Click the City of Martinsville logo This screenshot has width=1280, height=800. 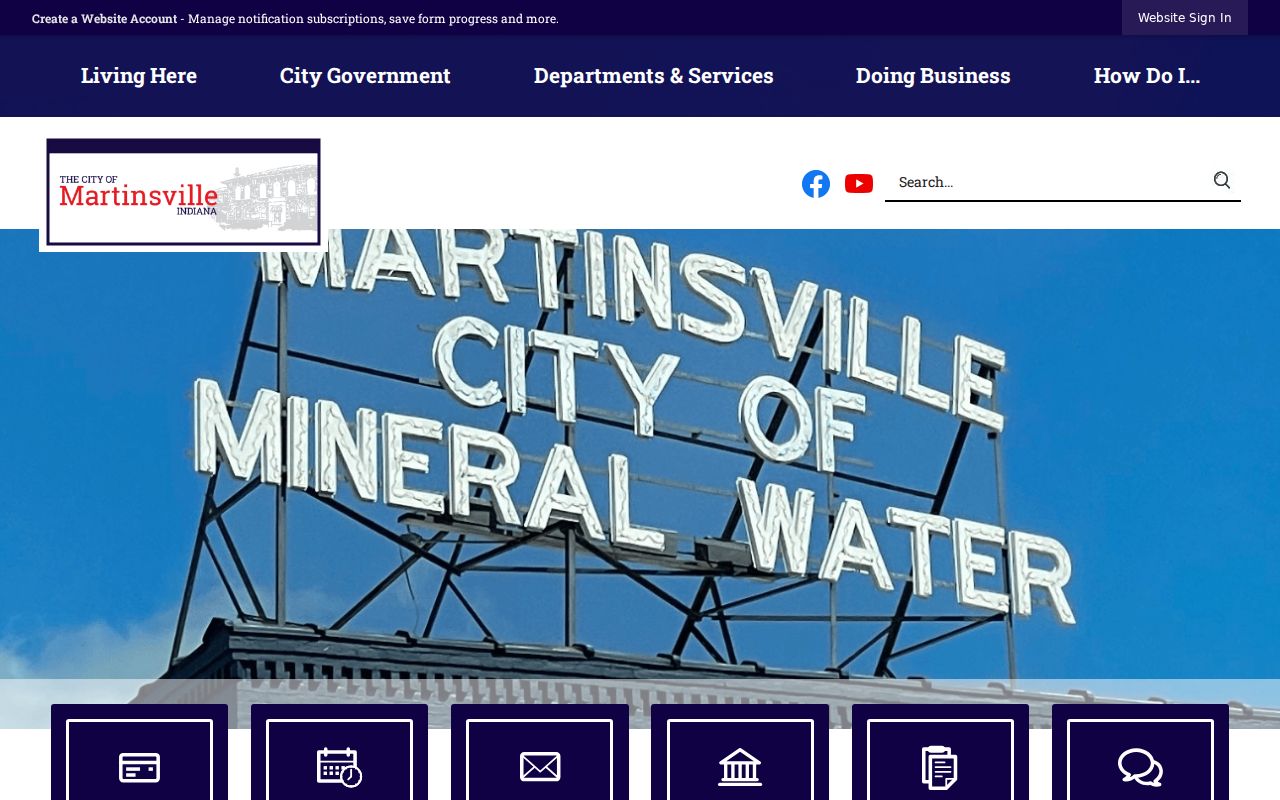(183, 192)
